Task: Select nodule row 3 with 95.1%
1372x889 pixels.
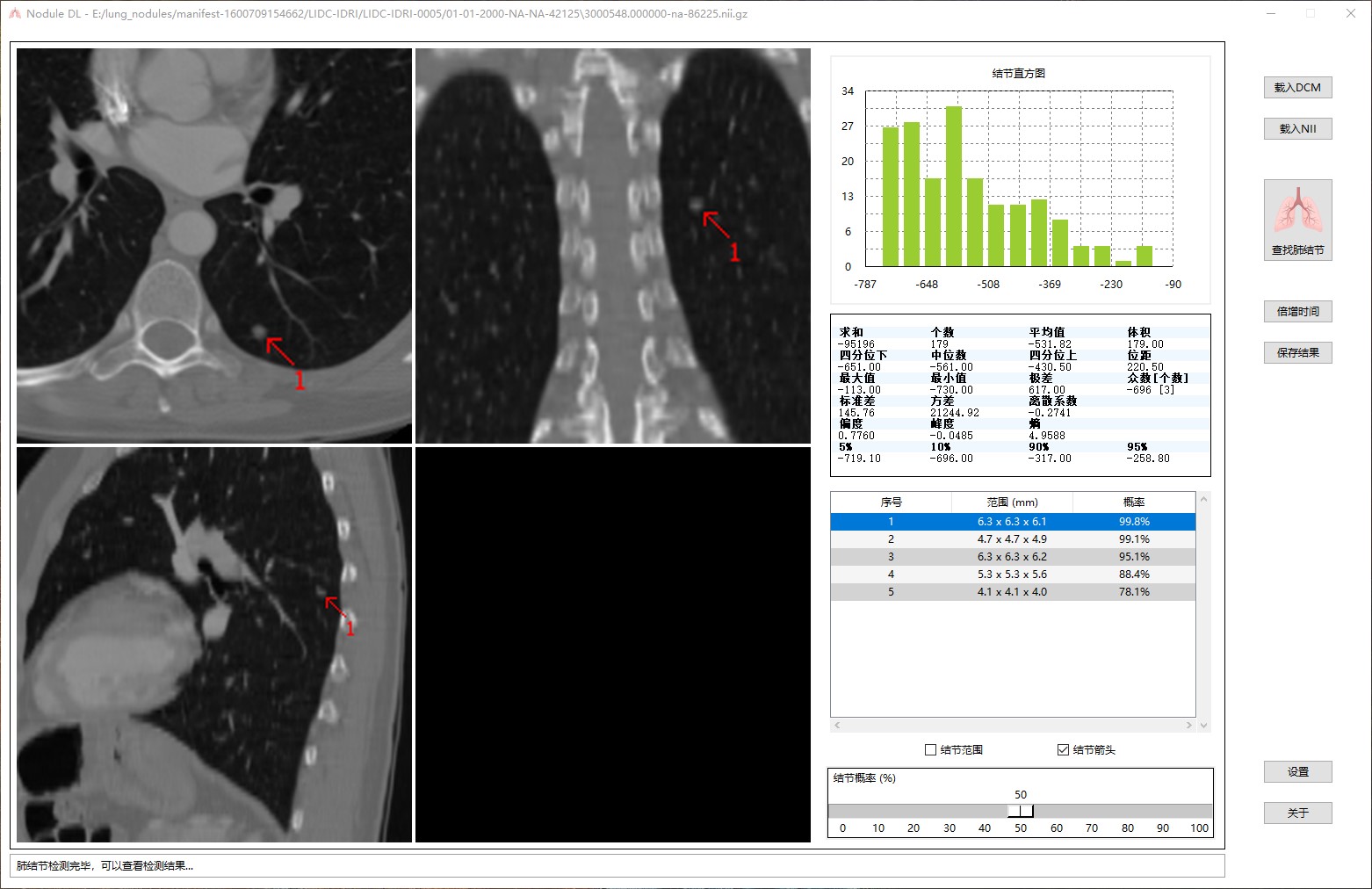Action: pyautogui.click(x=1013, y=557)
